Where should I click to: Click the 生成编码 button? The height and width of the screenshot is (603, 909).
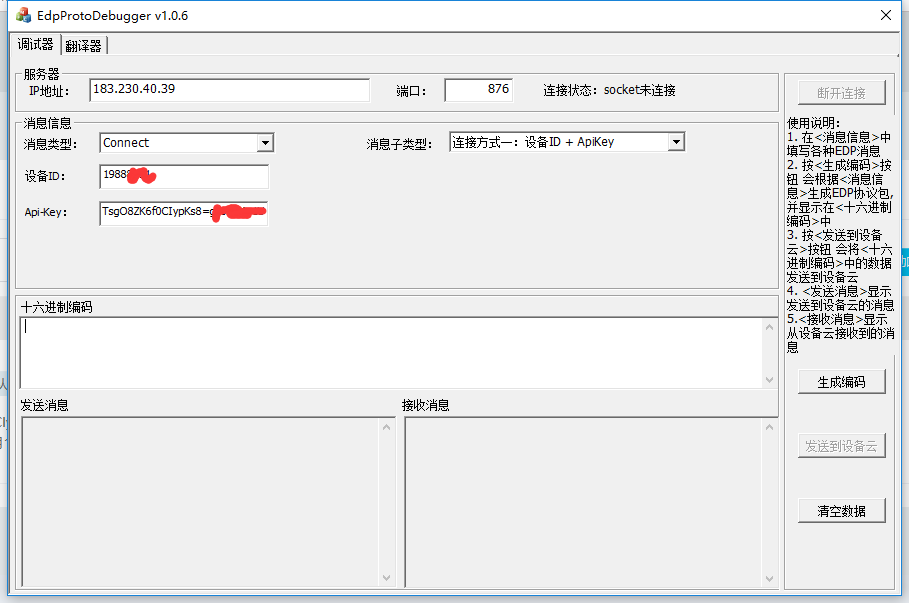tap(842, 382)
